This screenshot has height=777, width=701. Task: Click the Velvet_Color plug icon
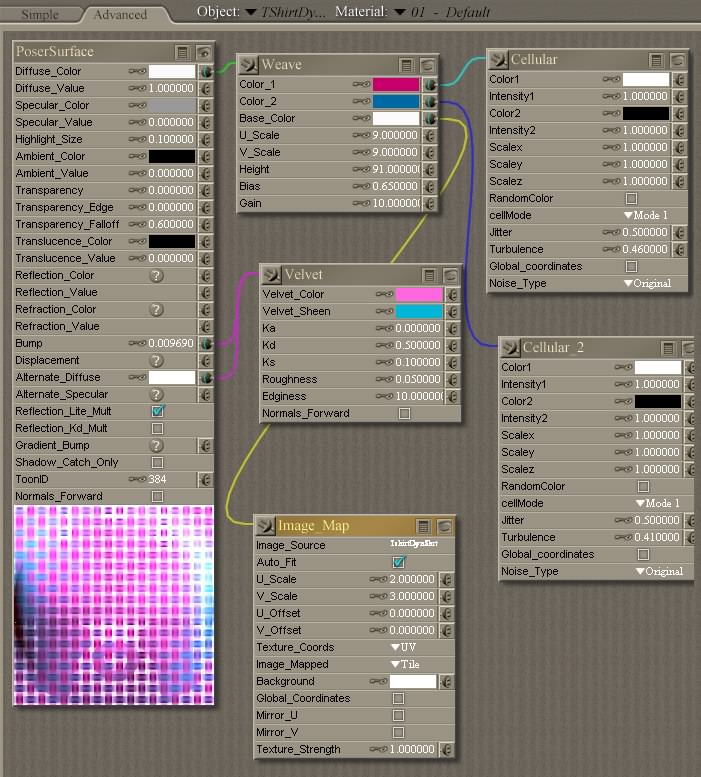pyautogui.click(x=452, y=295)
